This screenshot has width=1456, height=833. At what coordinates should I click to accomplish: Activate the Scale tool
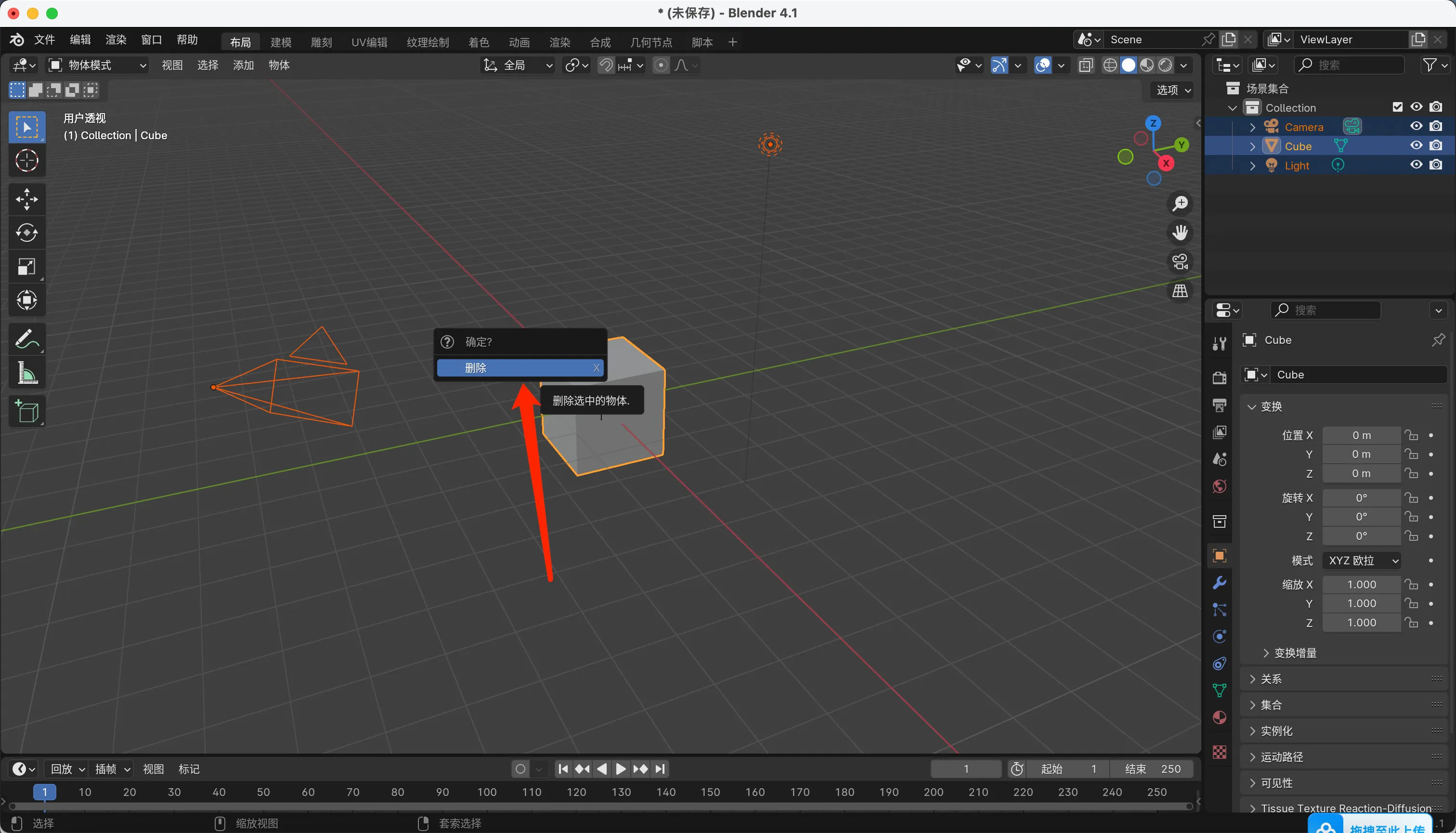click(26, 267)
